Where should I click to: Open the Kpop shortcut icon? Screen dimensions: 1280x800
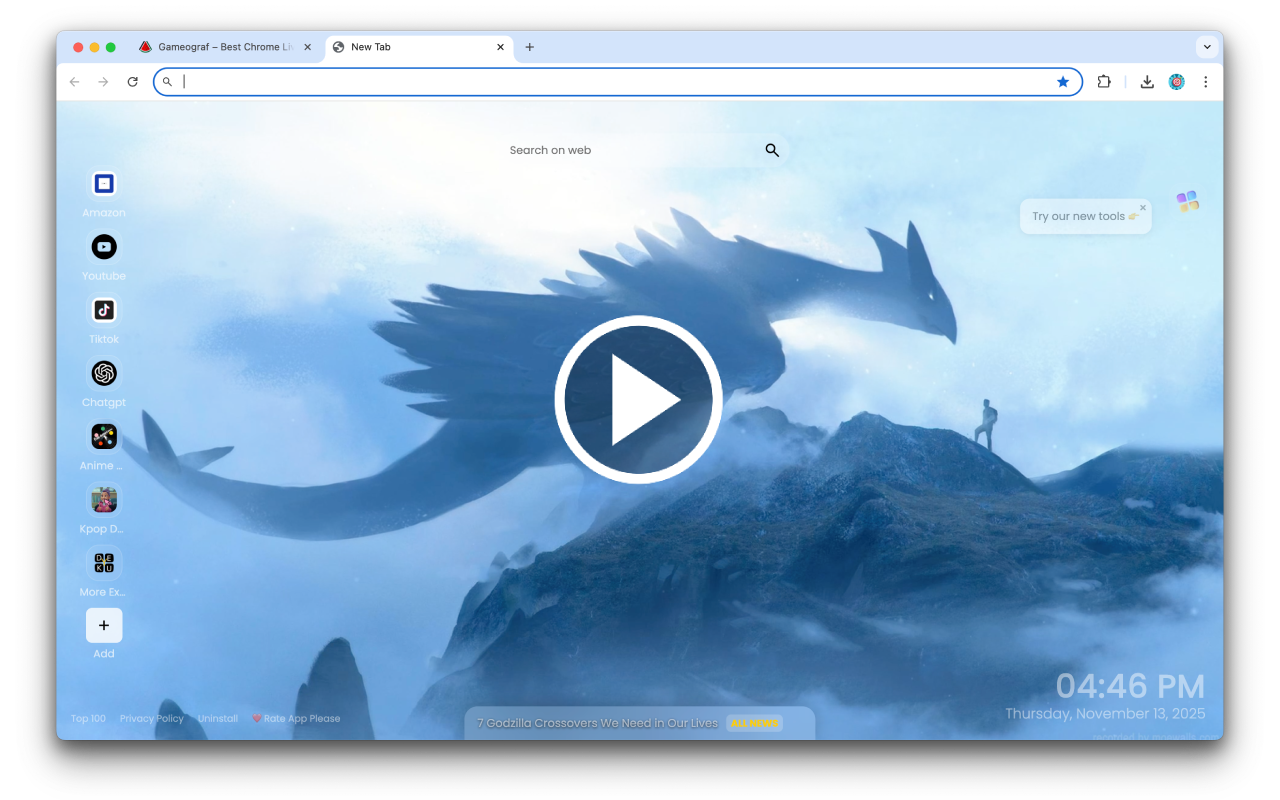click(x=104, y=499)
